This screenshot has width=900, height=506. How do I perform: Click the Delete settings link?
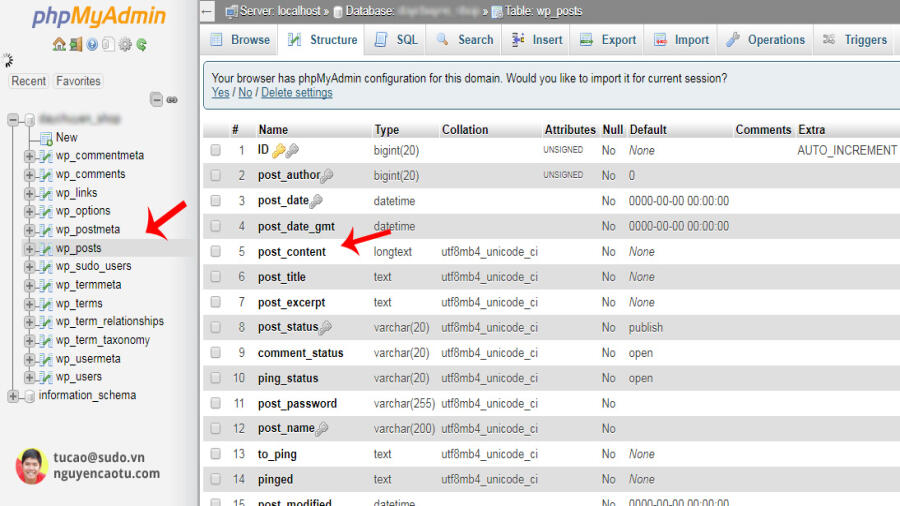pyautogui.click(x=297, y=92)
